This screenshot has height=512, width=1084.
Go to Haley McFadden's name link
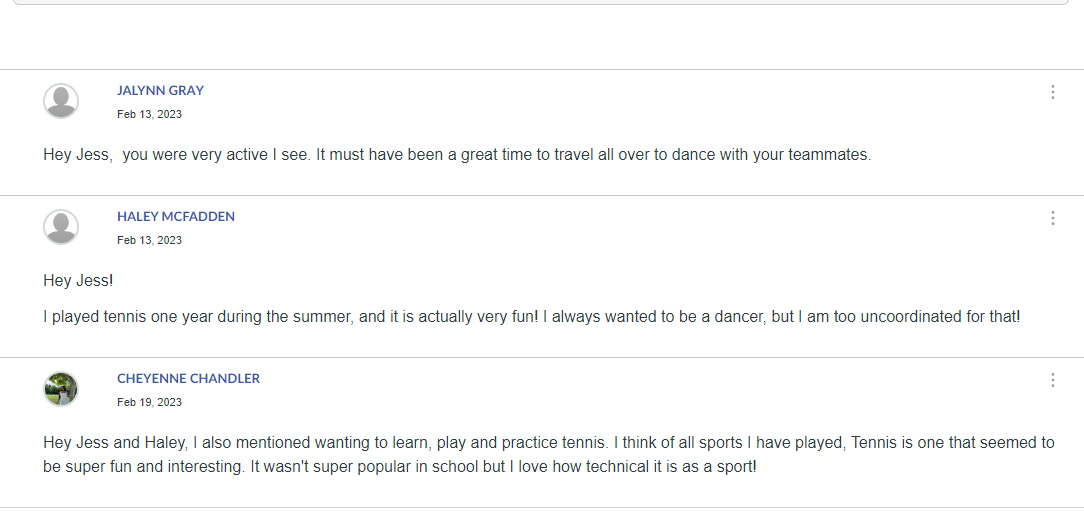coord(175,216)
